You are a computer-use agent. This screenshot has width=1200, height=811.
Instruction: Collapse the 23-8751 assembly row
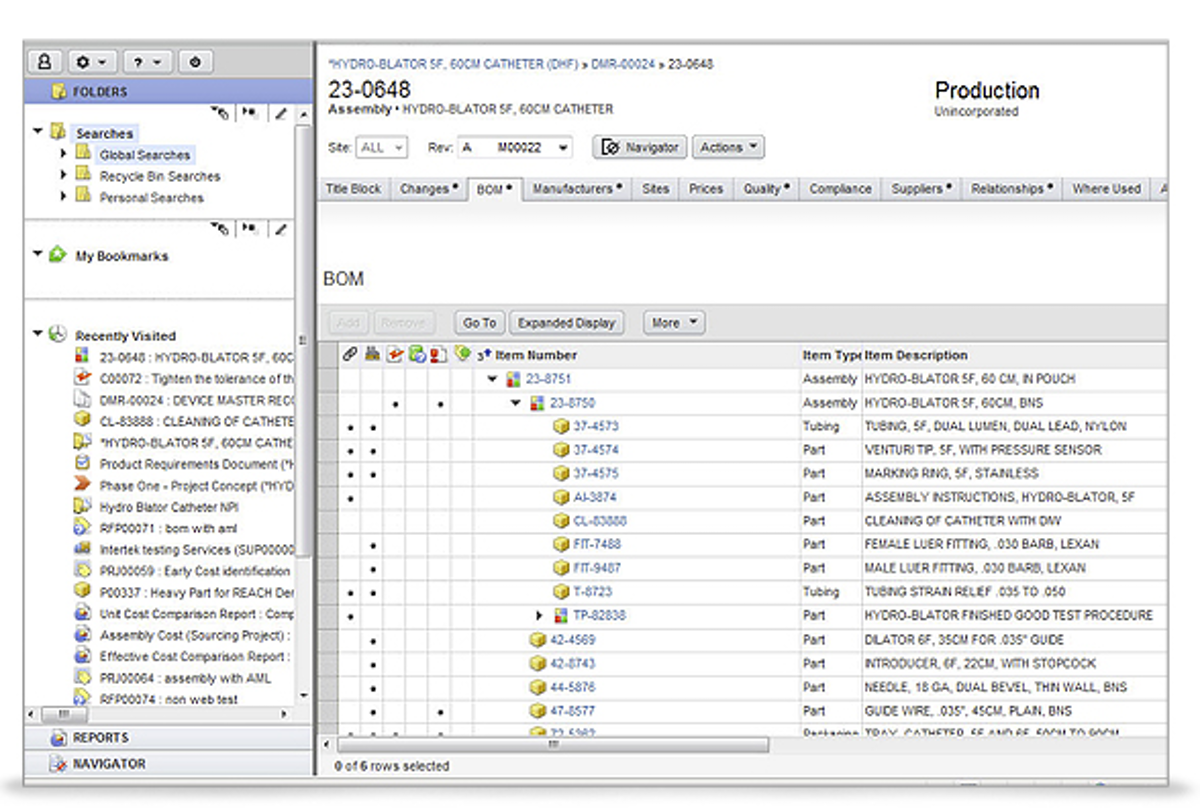(491, 379)
